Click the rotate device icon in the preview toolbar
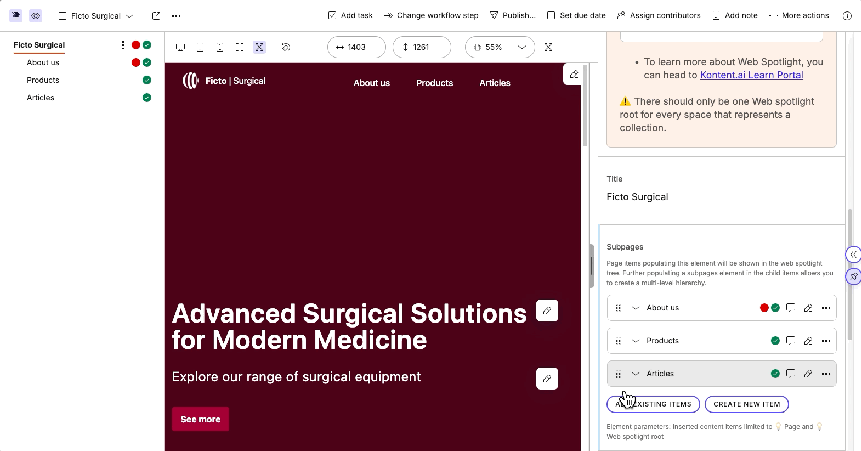 [x=286, y=47]
